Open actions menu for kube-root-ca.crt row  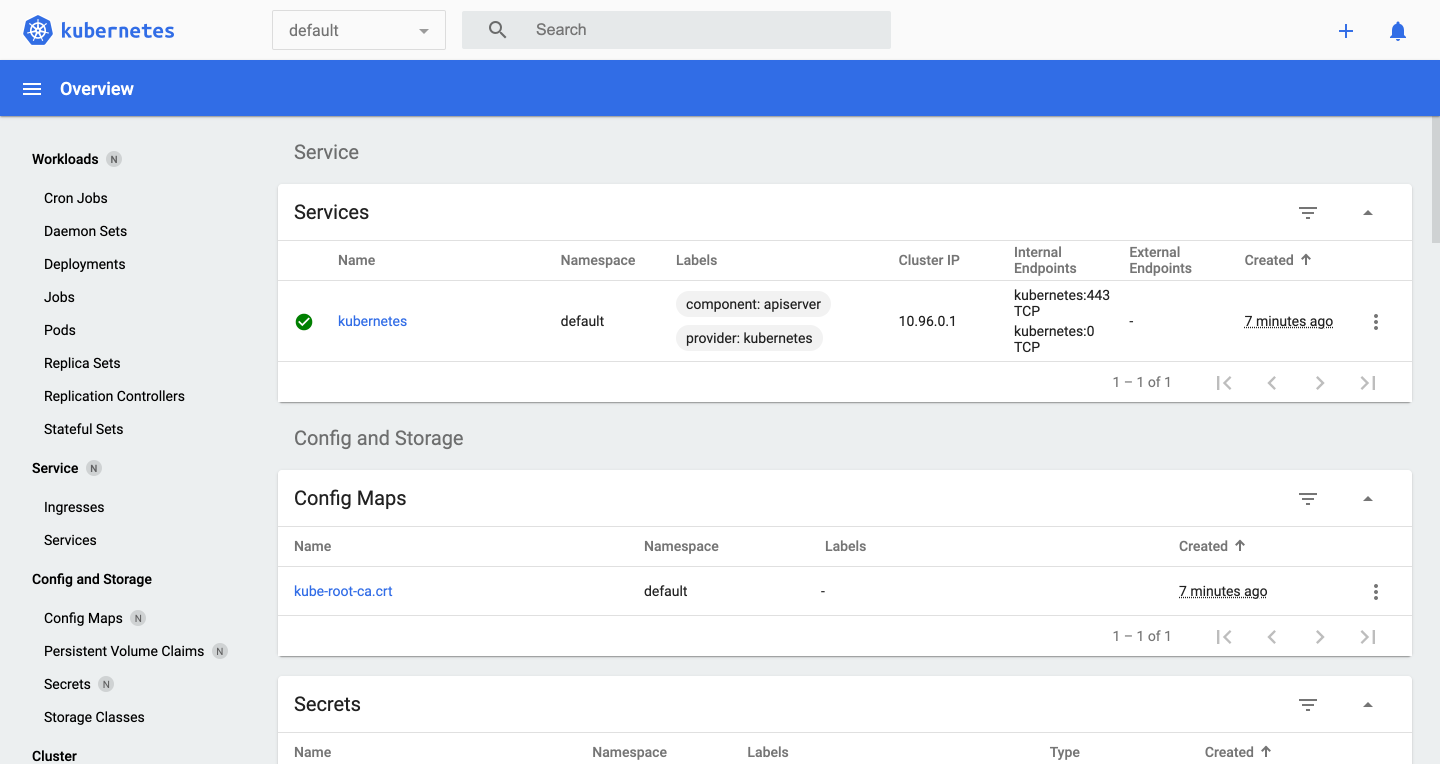coord(1376,592)
